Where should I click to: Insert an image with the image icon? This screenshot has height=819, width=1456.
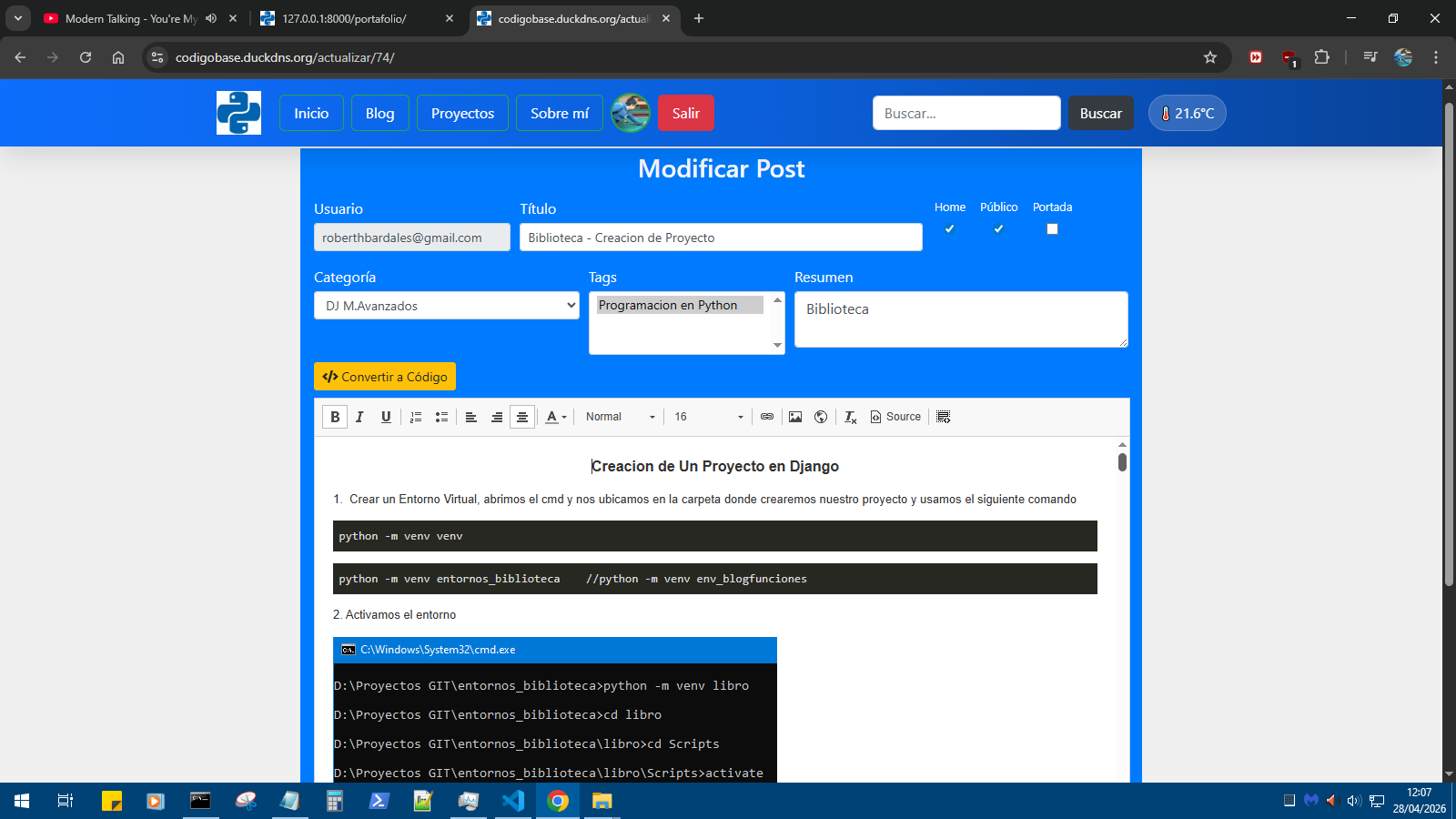tap(795, 417)
